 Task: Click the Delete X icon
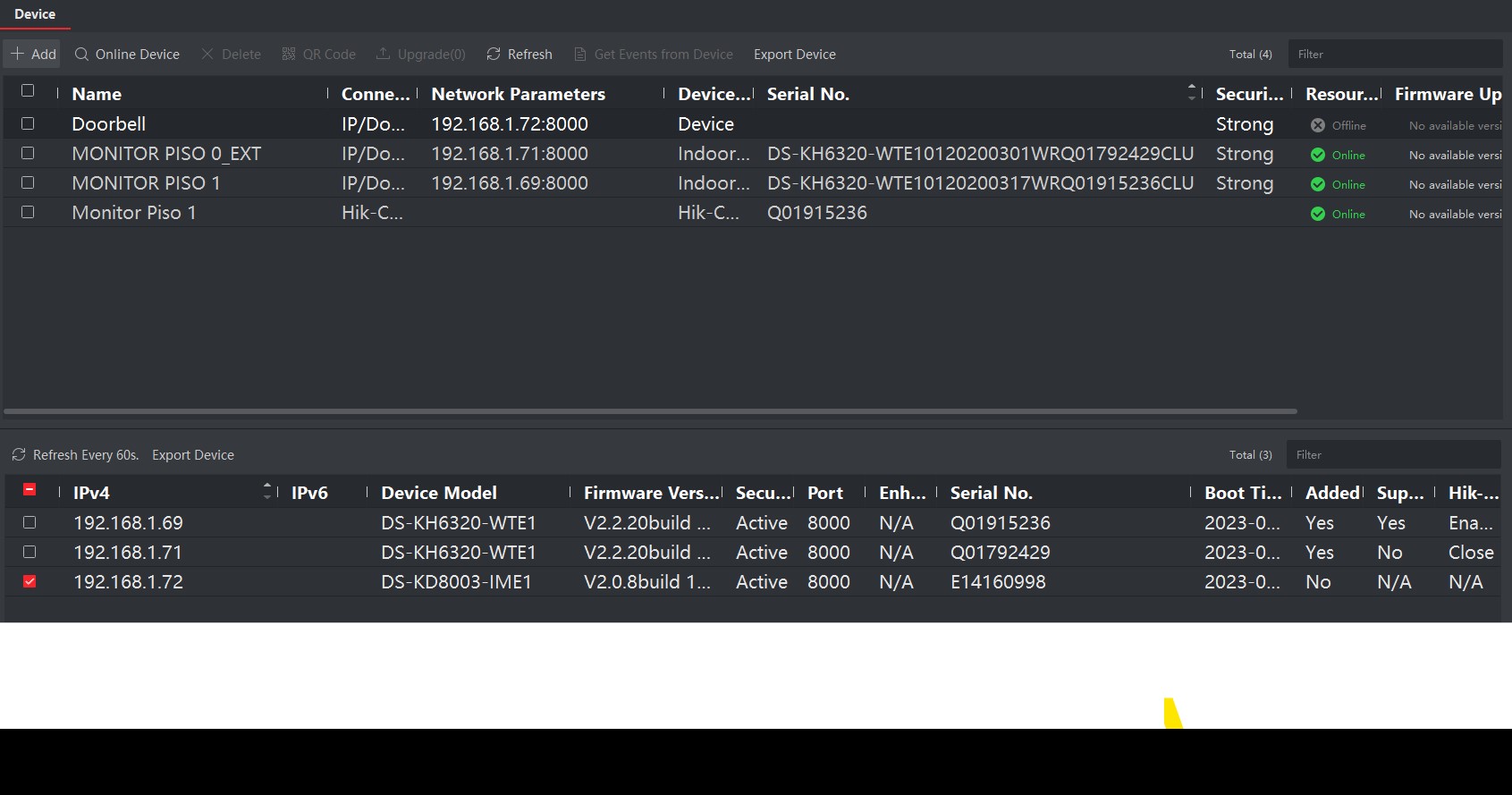pyautogui.click(x=207, y=55)
